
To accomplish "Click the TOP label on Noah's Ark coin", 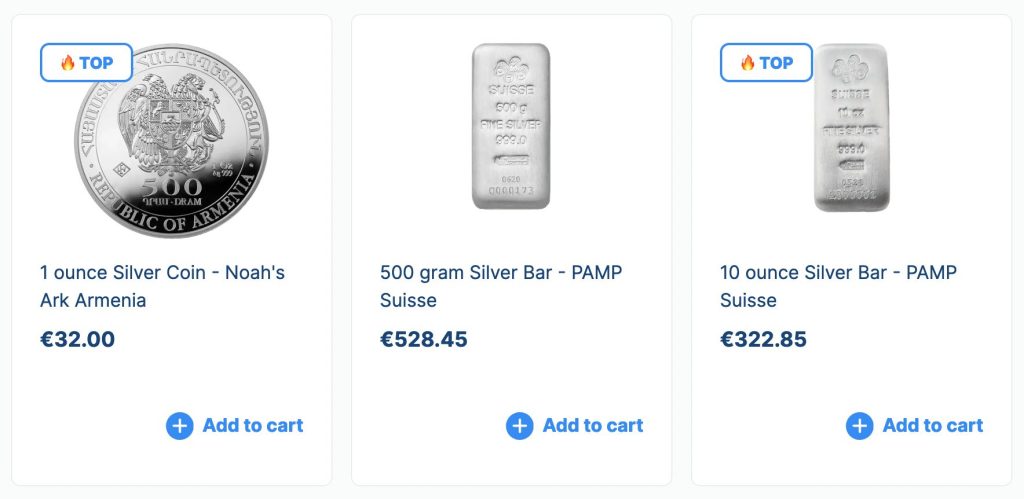I will click(97, 63).
